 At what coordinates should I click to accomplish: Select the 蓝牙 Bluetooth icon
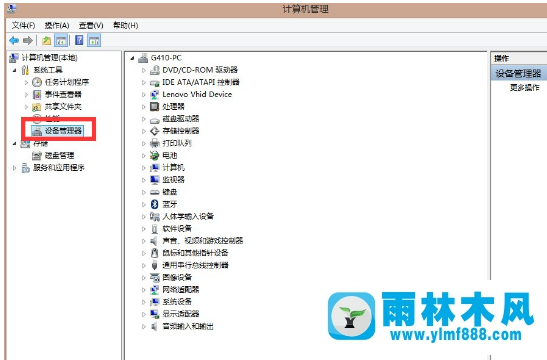[x=155, y=204]
